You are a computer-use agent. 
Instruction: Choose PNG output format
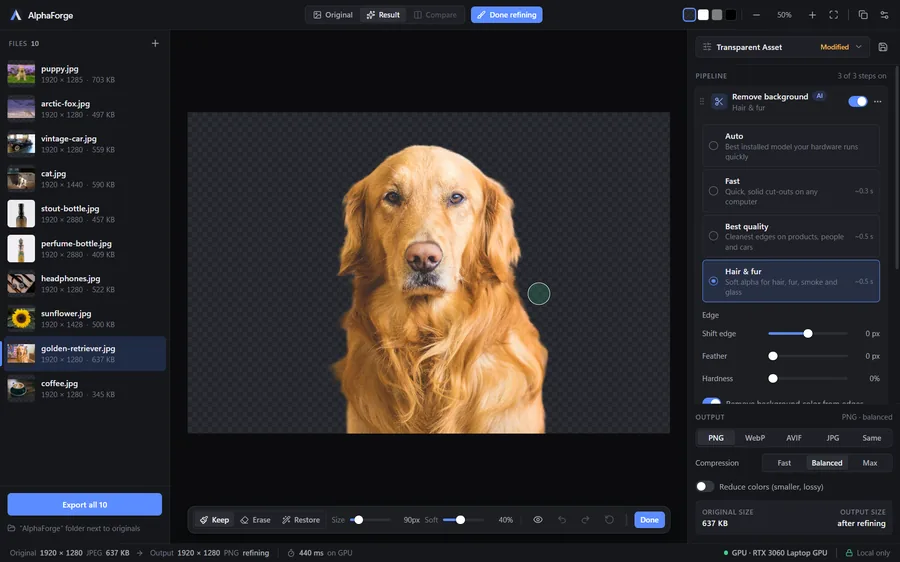[716, 438]
